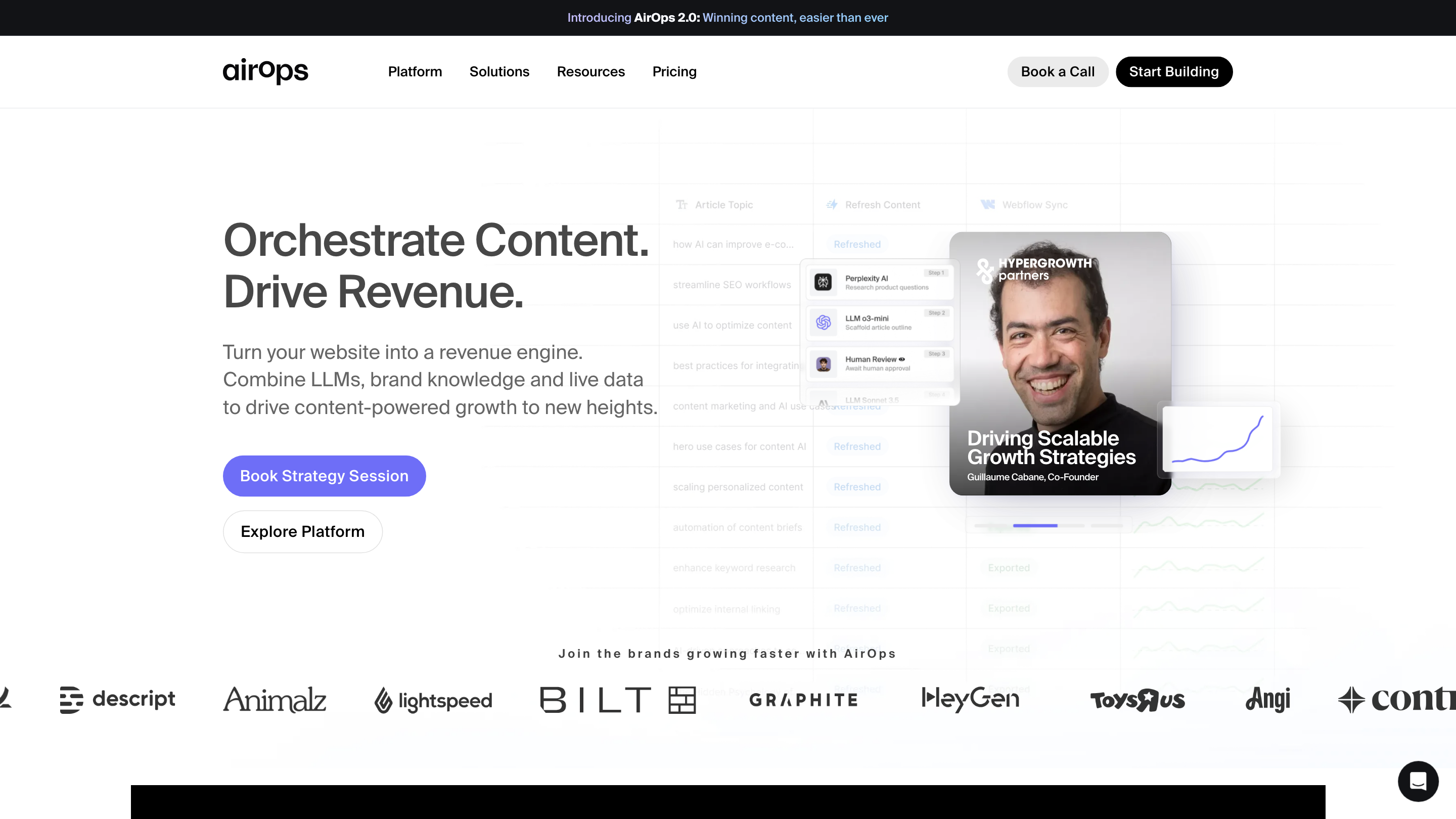1456x819 pixels.
Task: Click the Human Review avatar icon
Action: (823, 363)
